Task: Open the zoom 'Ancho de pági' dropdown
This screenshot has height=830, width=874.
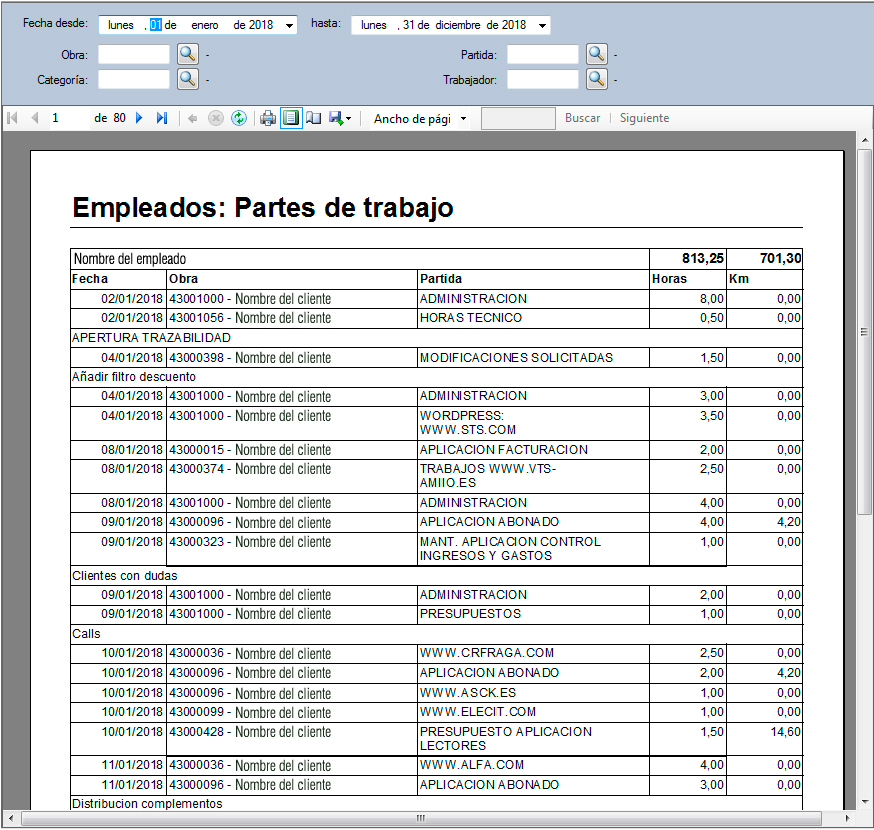Action: pyautogui.click(x=463, y=119)
